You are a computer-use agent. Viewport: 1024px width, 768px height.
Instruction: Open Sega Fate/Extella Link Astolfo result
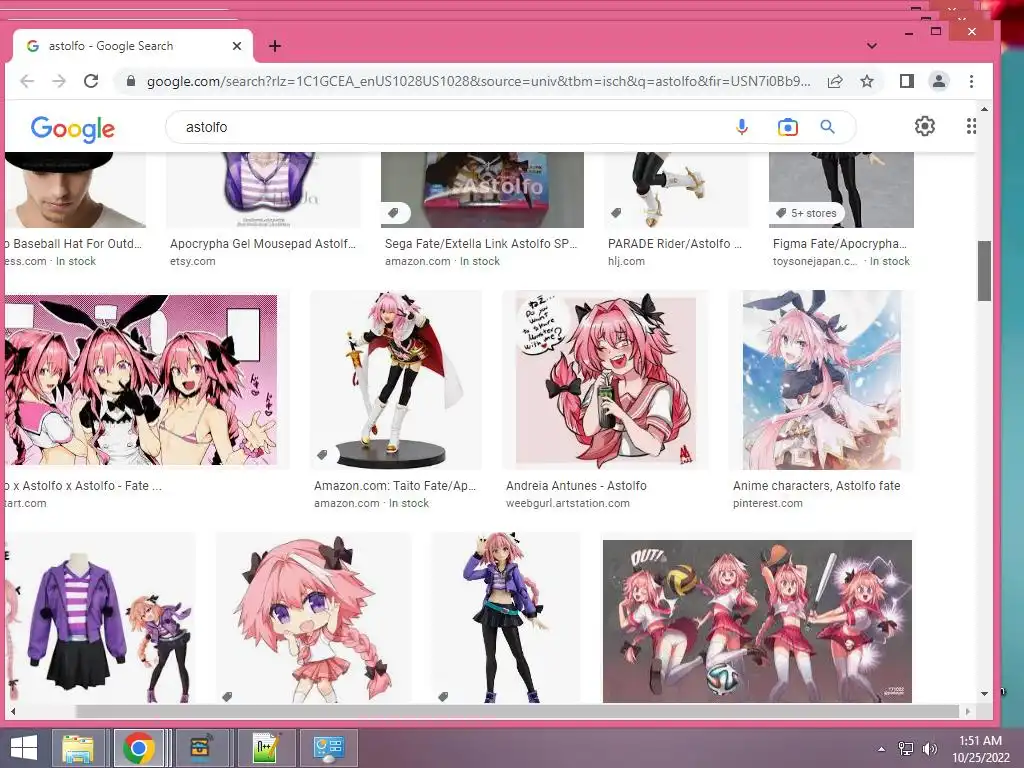click(481, 244)
